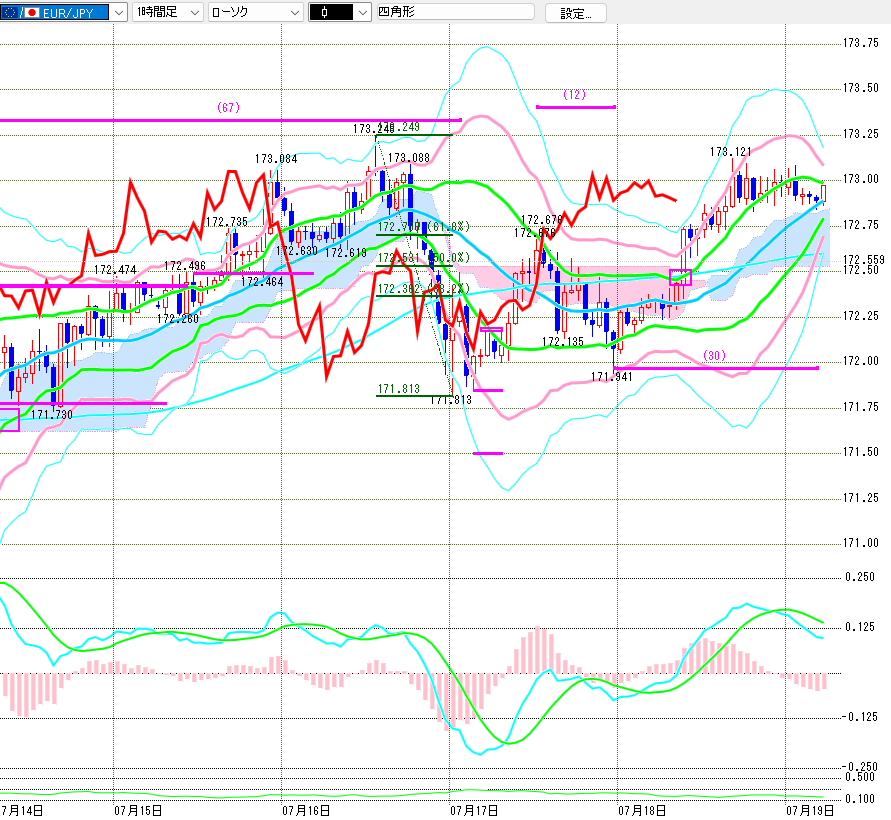The width and height of the screenshot is (891, 820).
Task: Click the 172.474 price label
Action: point(115,269)
